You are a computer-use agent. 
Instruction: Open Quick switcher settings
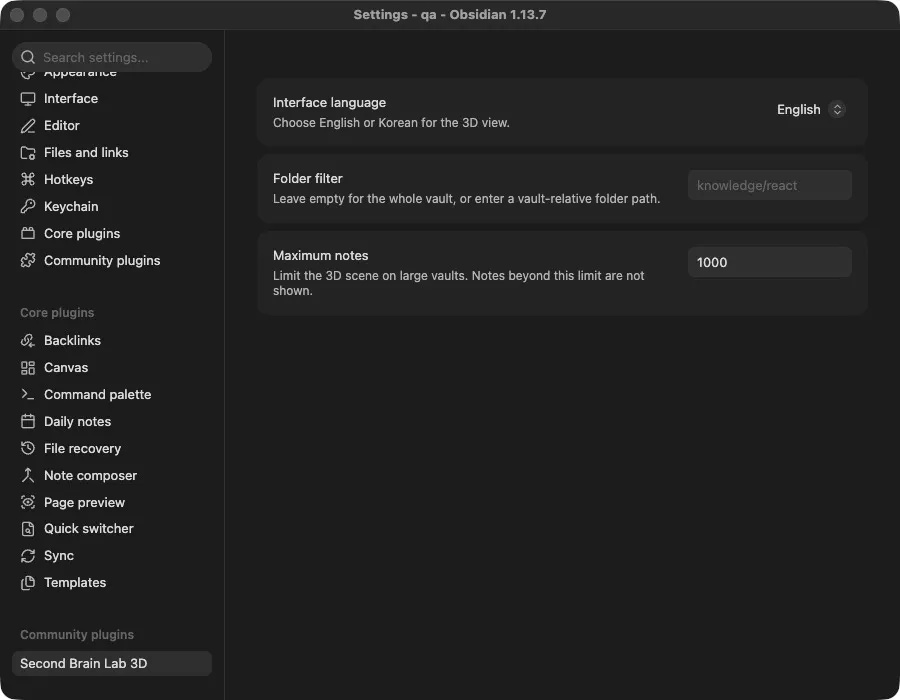click(x=112, y=529)
